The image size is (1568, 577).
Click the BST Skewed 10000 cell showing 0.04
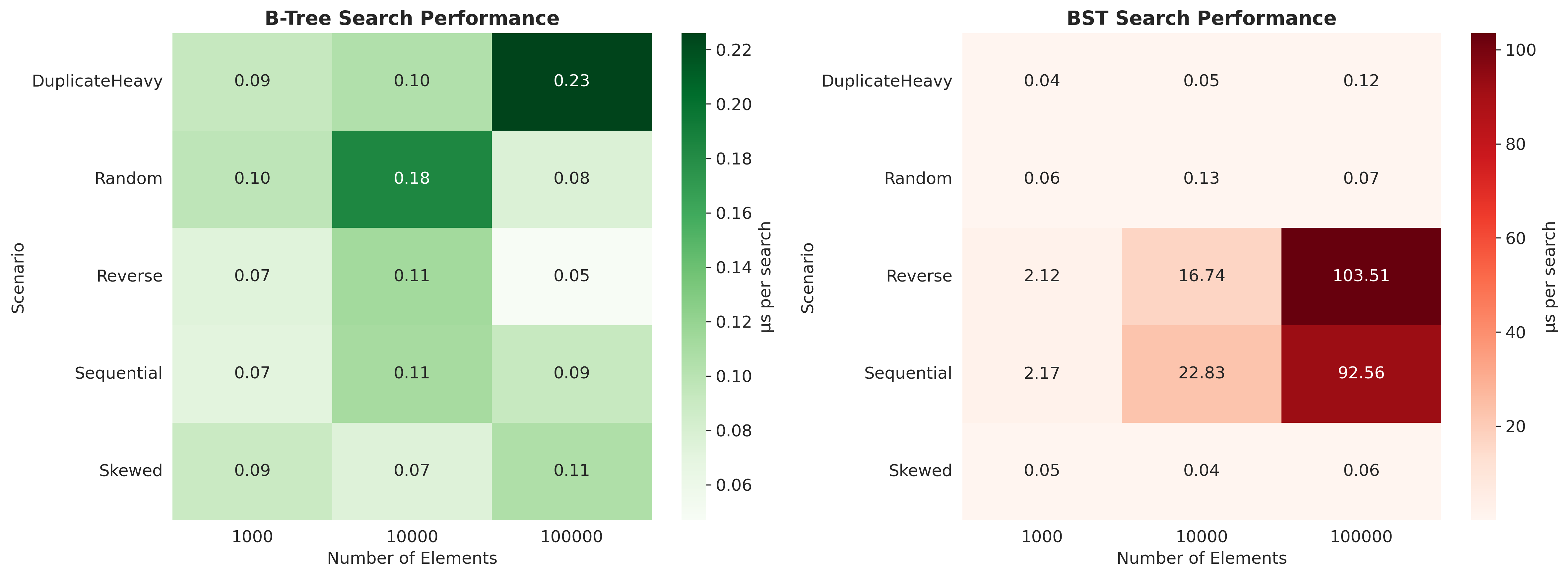point(1201,471)
